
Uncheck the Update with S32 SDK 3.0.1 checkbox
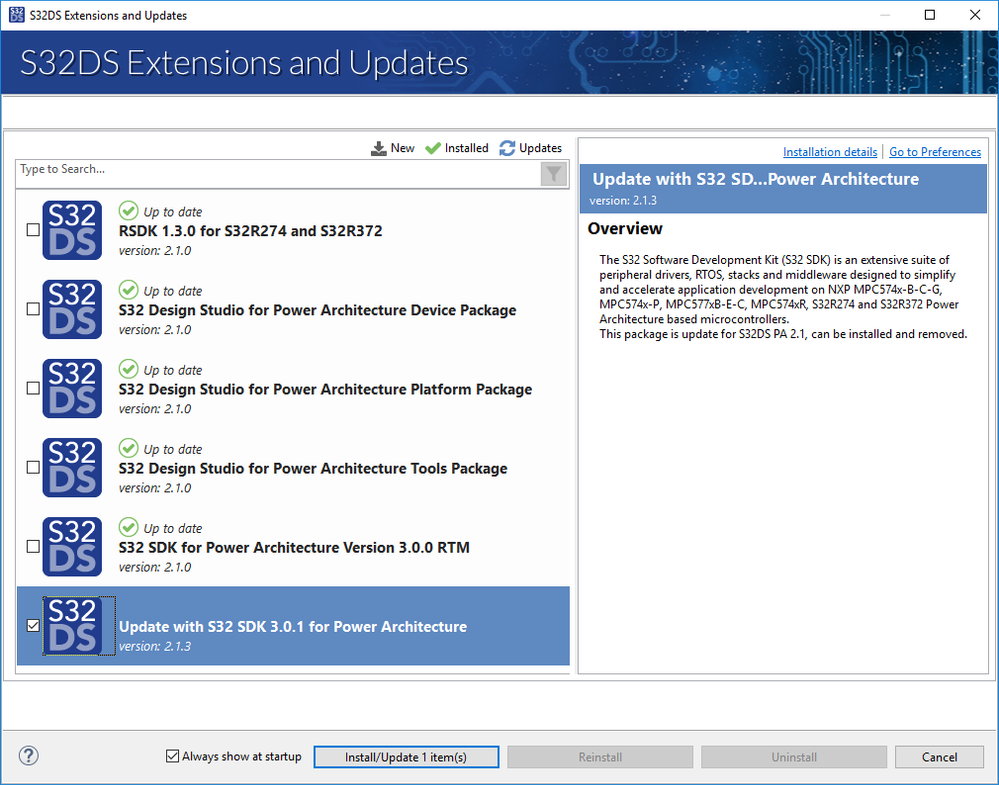click(x=33, y=626)
